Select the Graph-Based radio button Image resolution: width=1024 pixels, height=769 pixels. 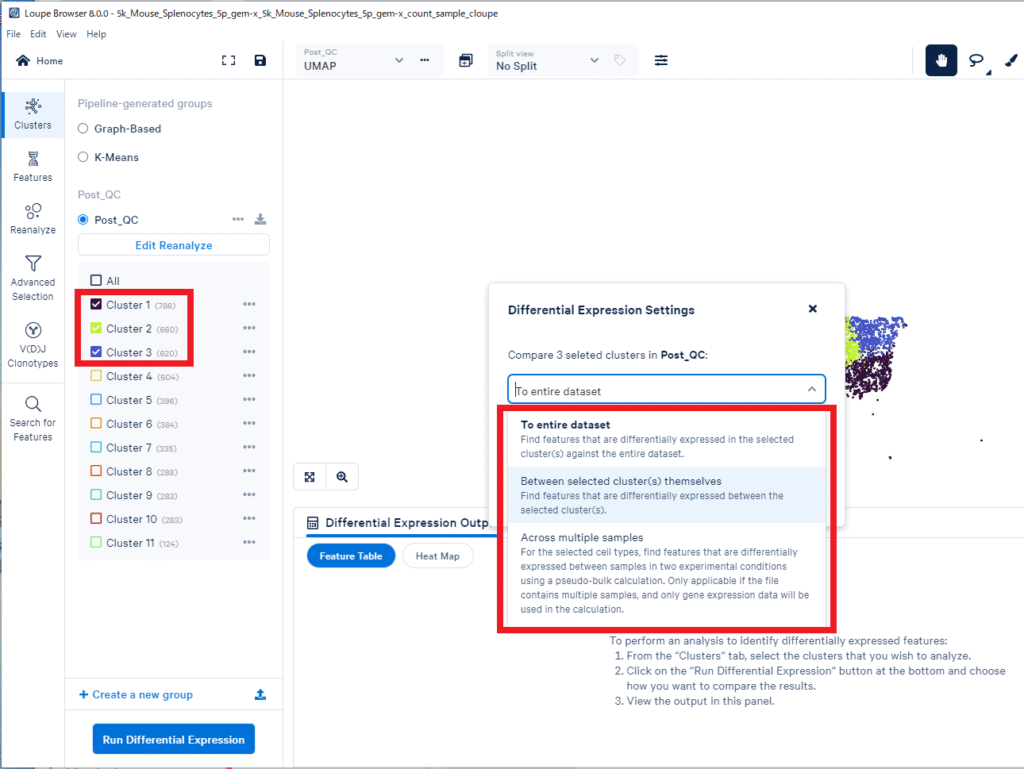(x=83, y=129)
